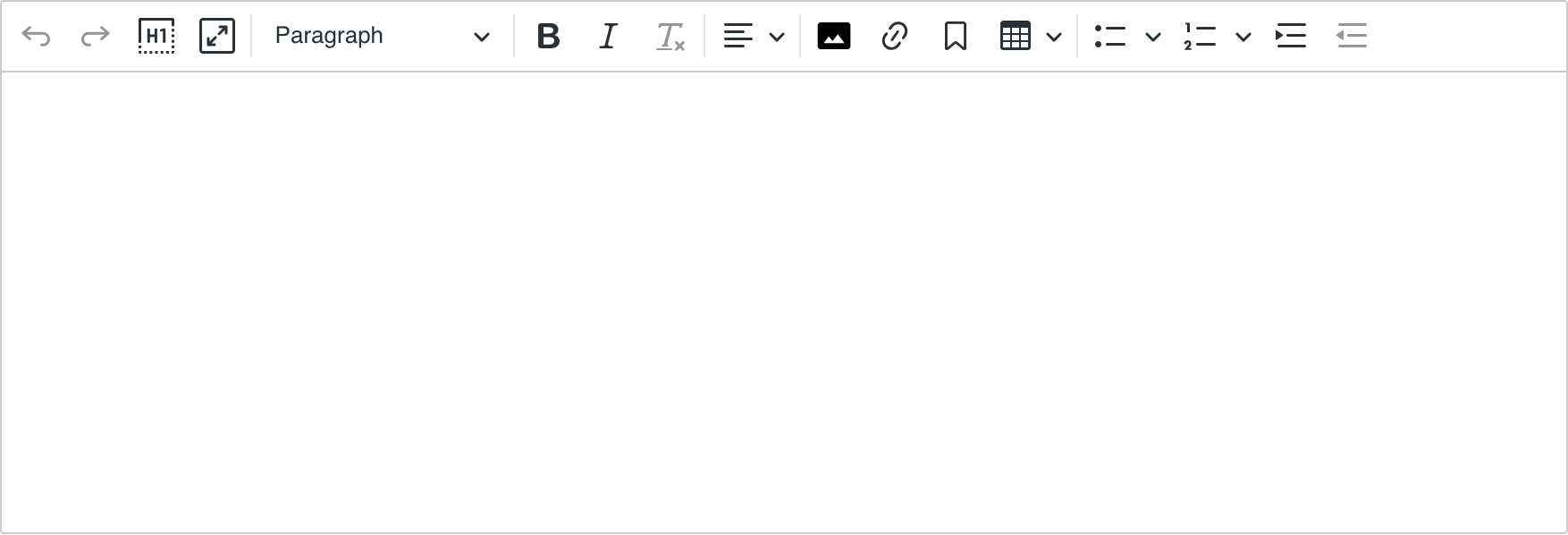Redo the last undone action

point(95,37)
